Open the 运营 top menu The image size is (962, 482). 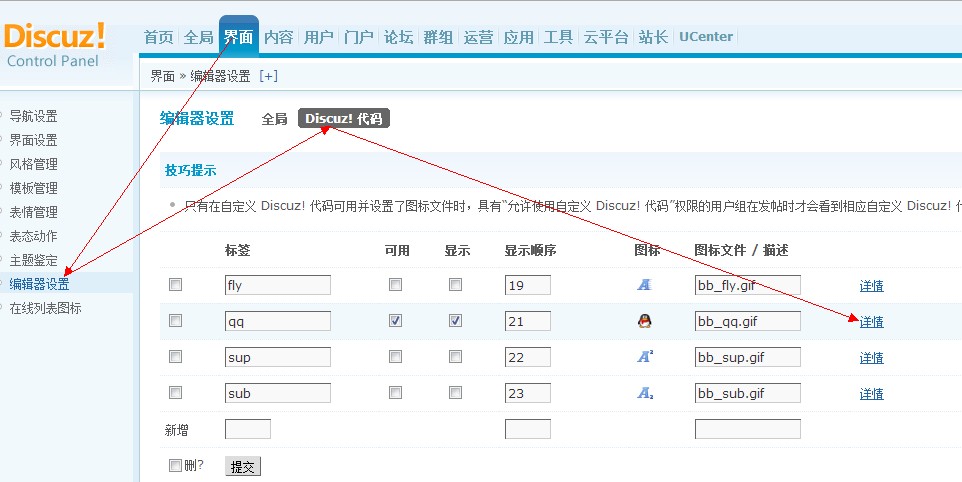tap(479, 37)
